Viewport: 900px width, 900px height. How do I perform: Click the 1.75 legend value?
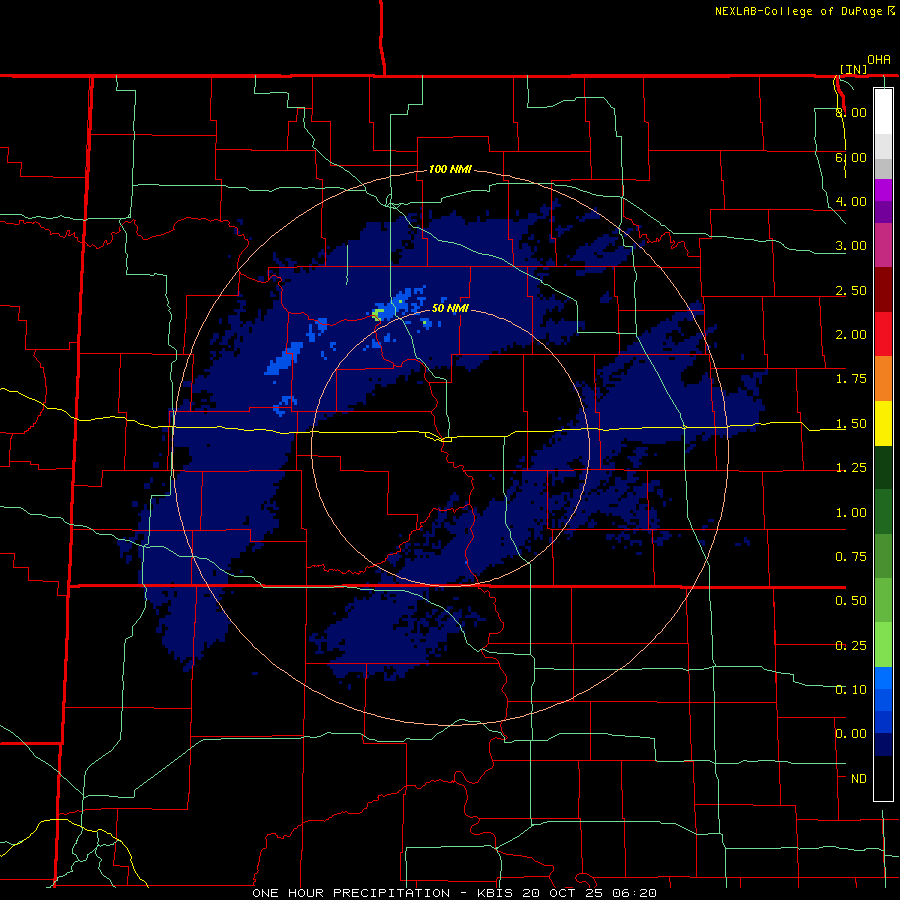click(851, 379)
